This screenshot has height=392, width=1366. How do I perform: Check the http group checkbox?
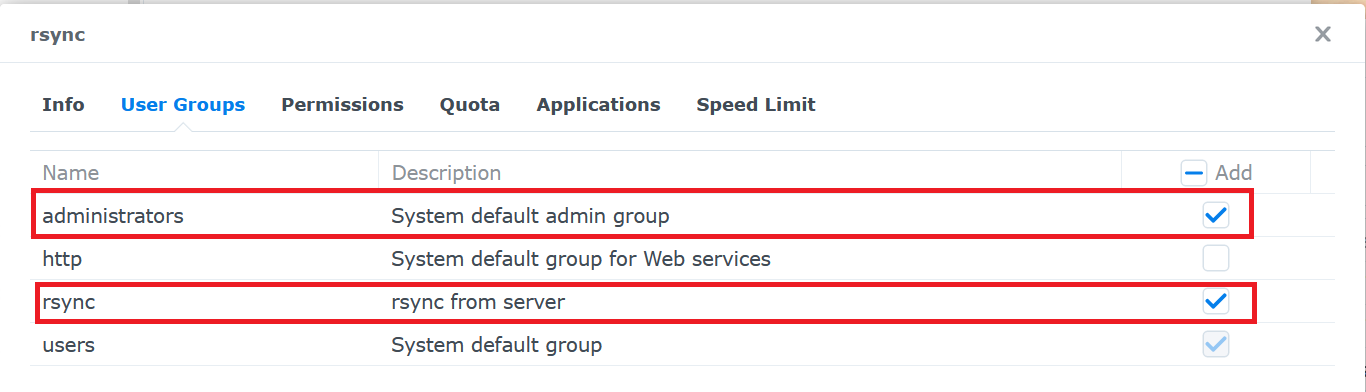pyautogui.click(x=1216, y=259)
